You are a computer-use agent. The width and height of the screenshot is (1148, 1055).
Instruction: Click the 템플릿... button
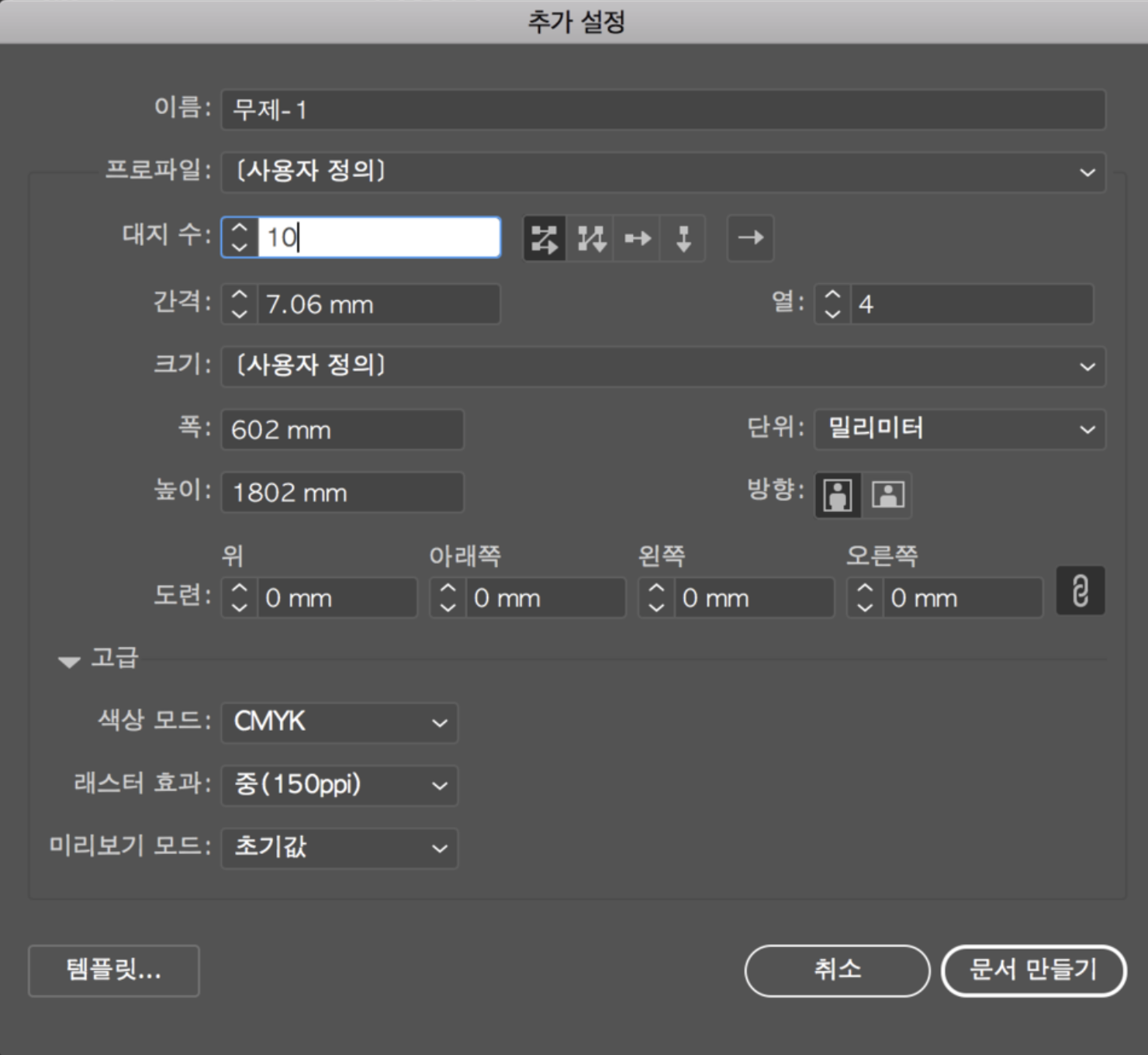(x=114, y=970)
